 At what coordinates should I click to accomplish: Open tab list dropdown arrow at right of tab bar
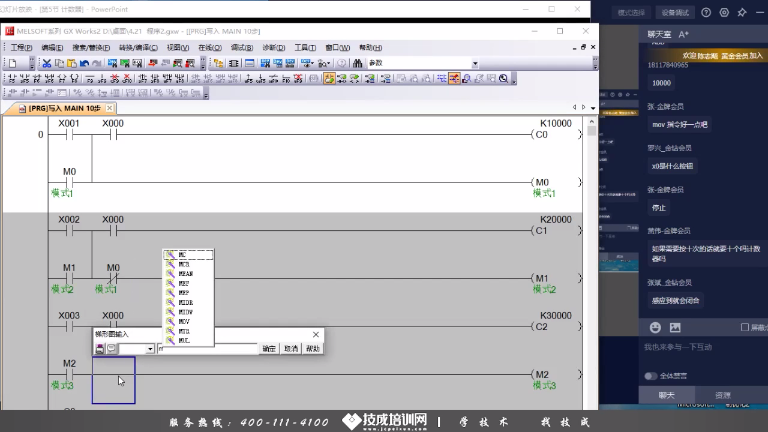pos(593,108)
